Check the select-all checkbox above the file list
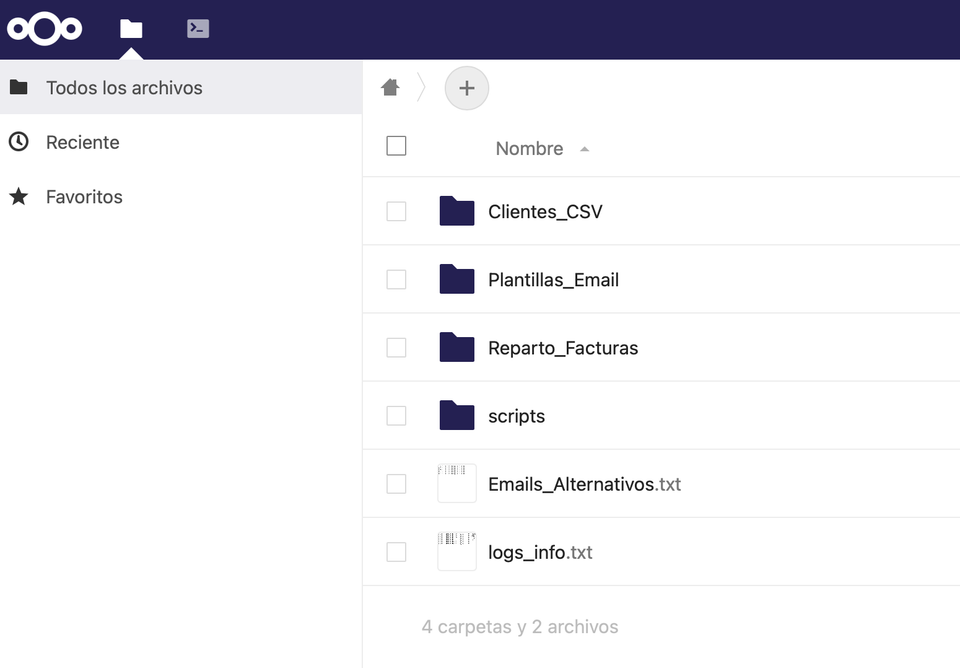Viewport: 960px width, 668px height. coord(396,145)
